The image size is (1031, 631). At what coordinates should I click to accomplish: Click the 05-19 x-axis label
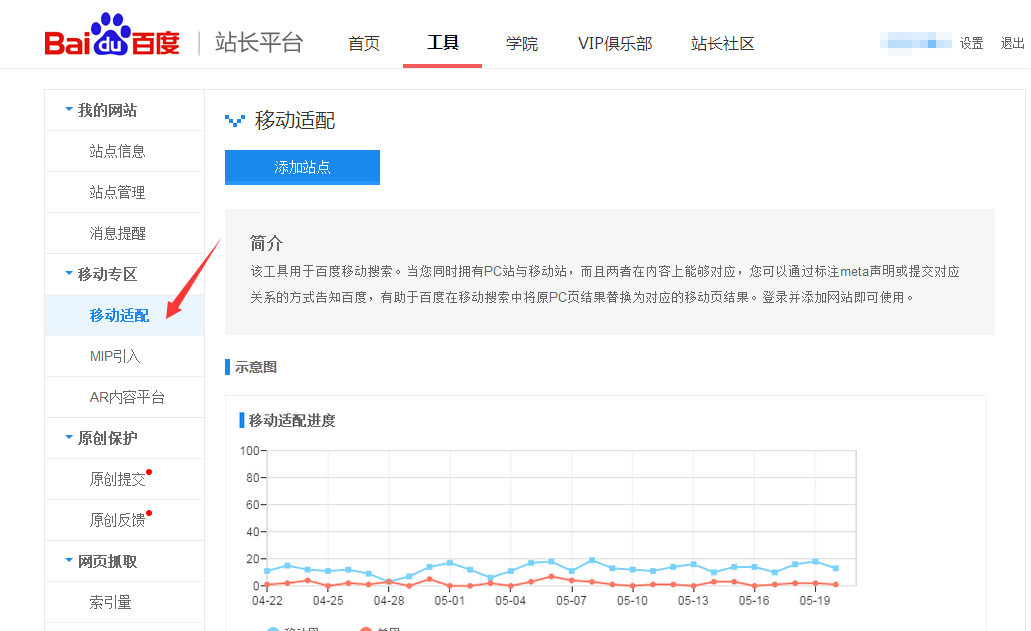pyautogui.click(x=815, y=601)
